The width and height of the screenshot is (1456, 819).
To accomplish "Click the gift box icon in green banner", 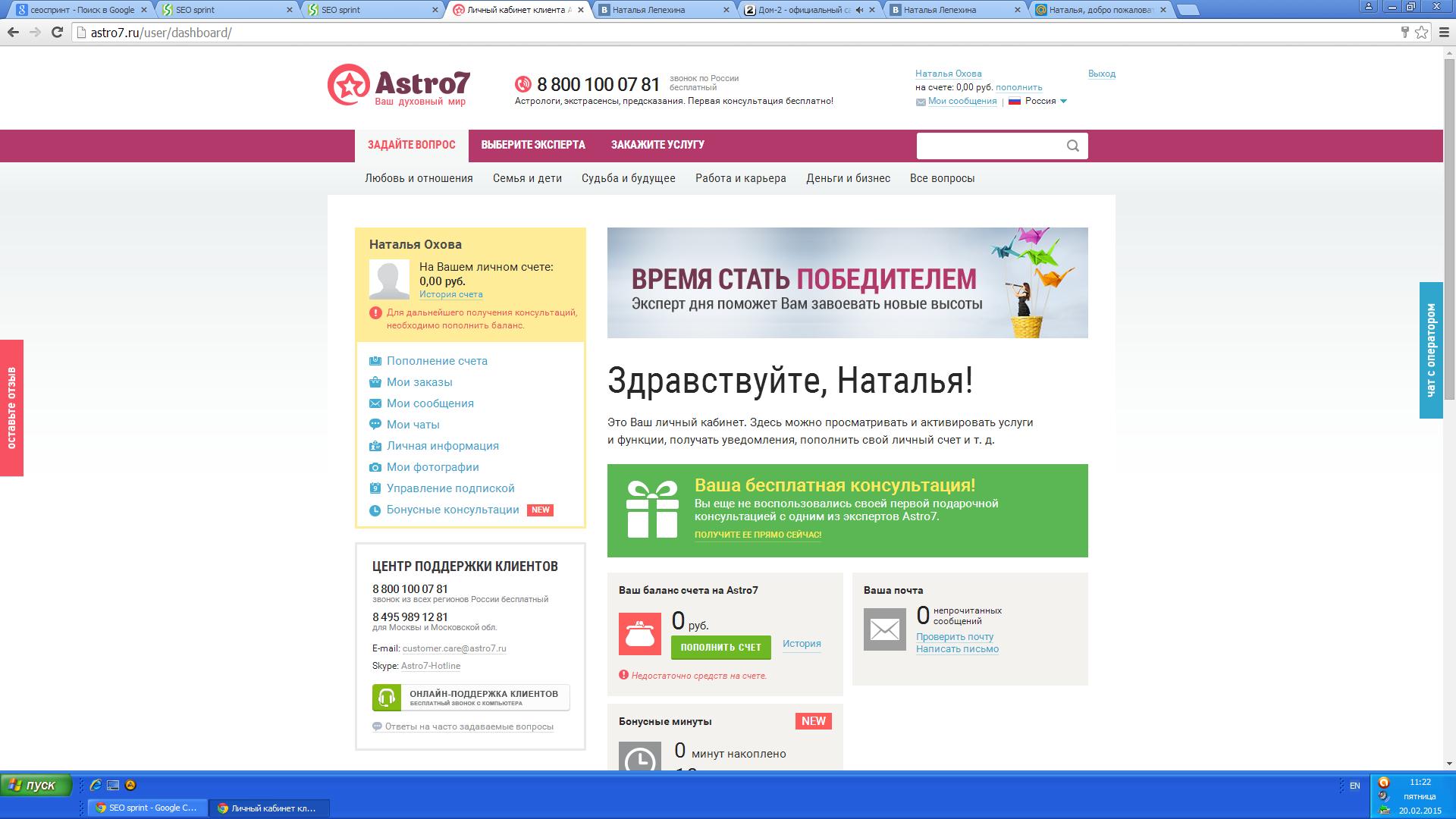I will coord(652,510).
